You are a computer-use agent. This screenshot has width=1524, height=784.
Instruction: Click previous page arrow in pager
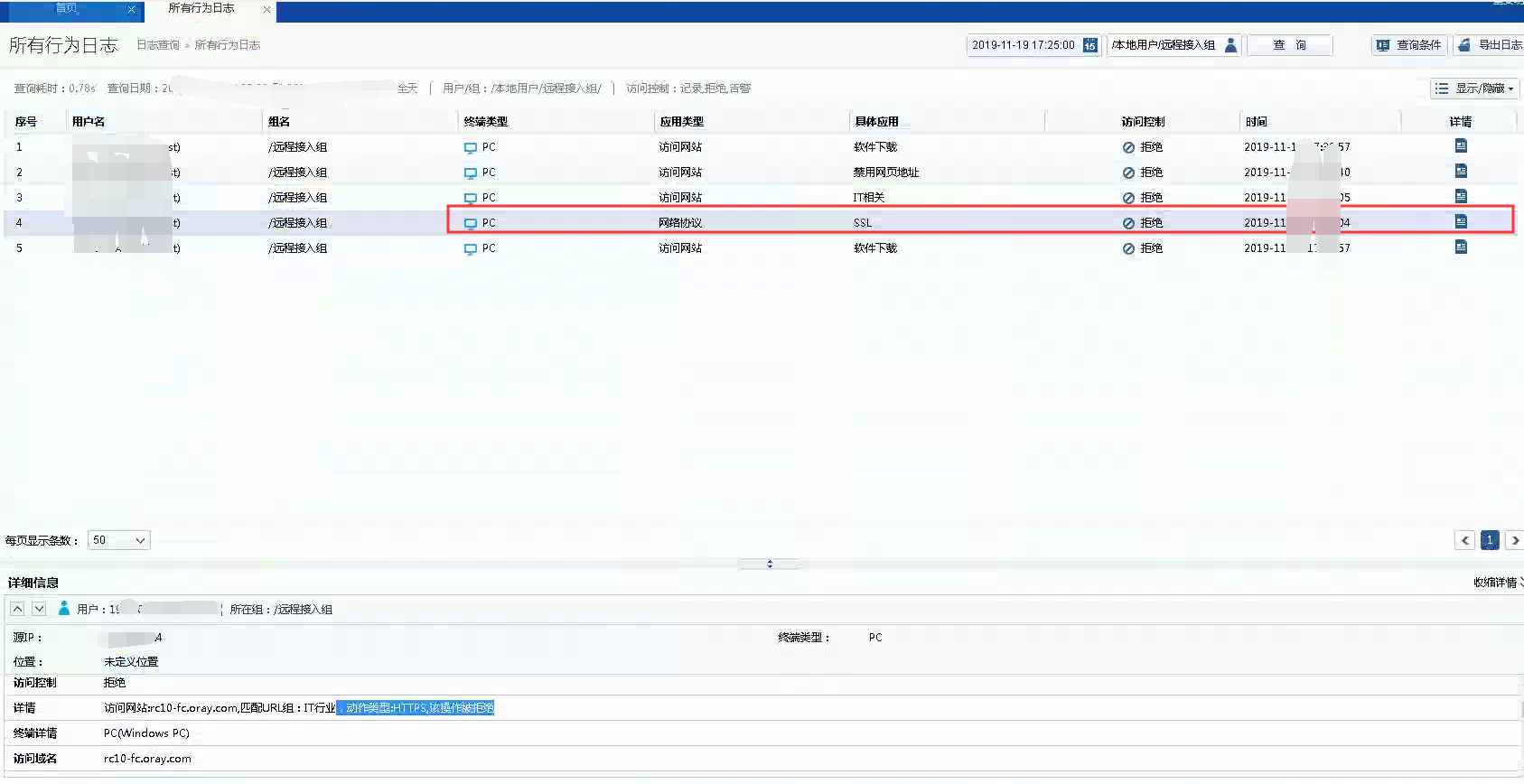pos(1465,540)
